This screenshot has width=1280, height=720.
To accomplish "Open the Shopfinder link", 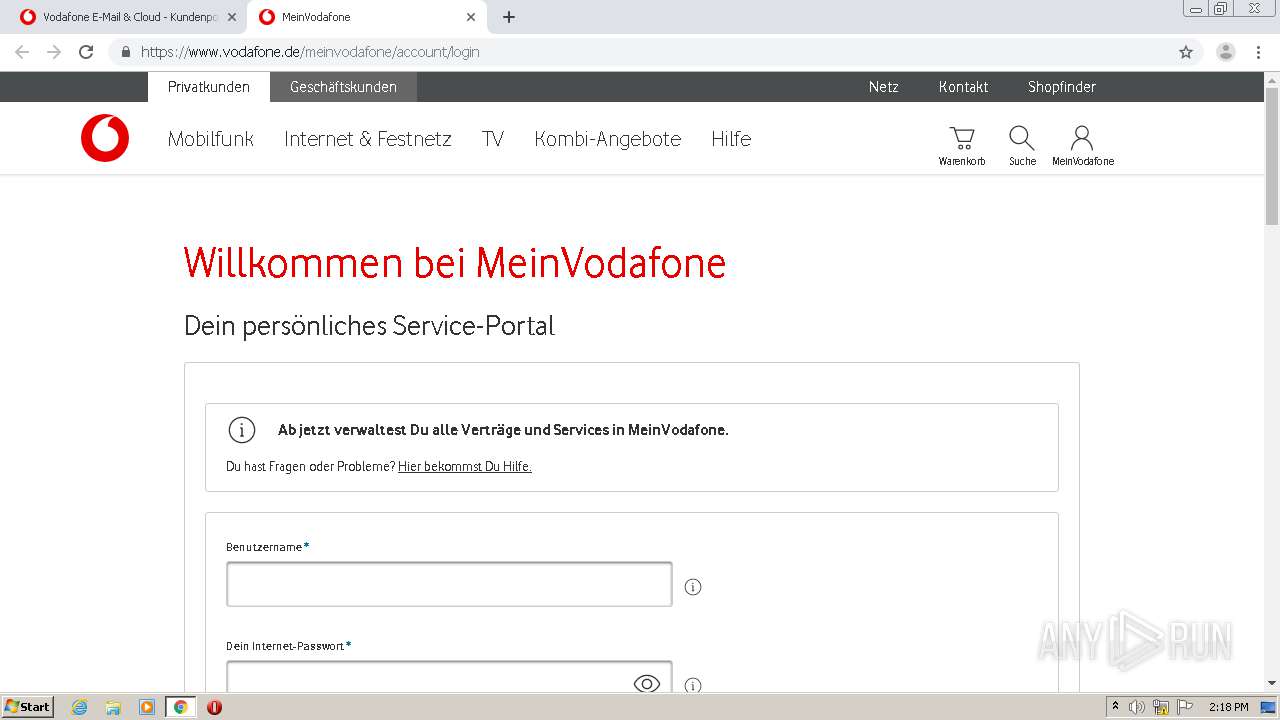I will click(1062, 87).
